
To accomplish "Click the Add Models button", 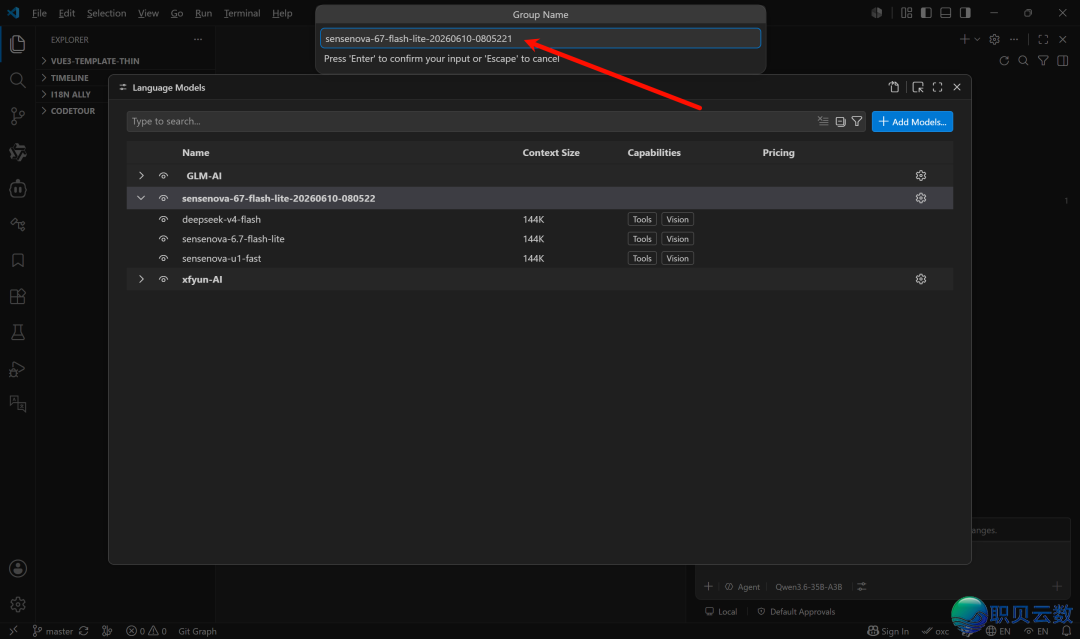I will tap(912, 121).
